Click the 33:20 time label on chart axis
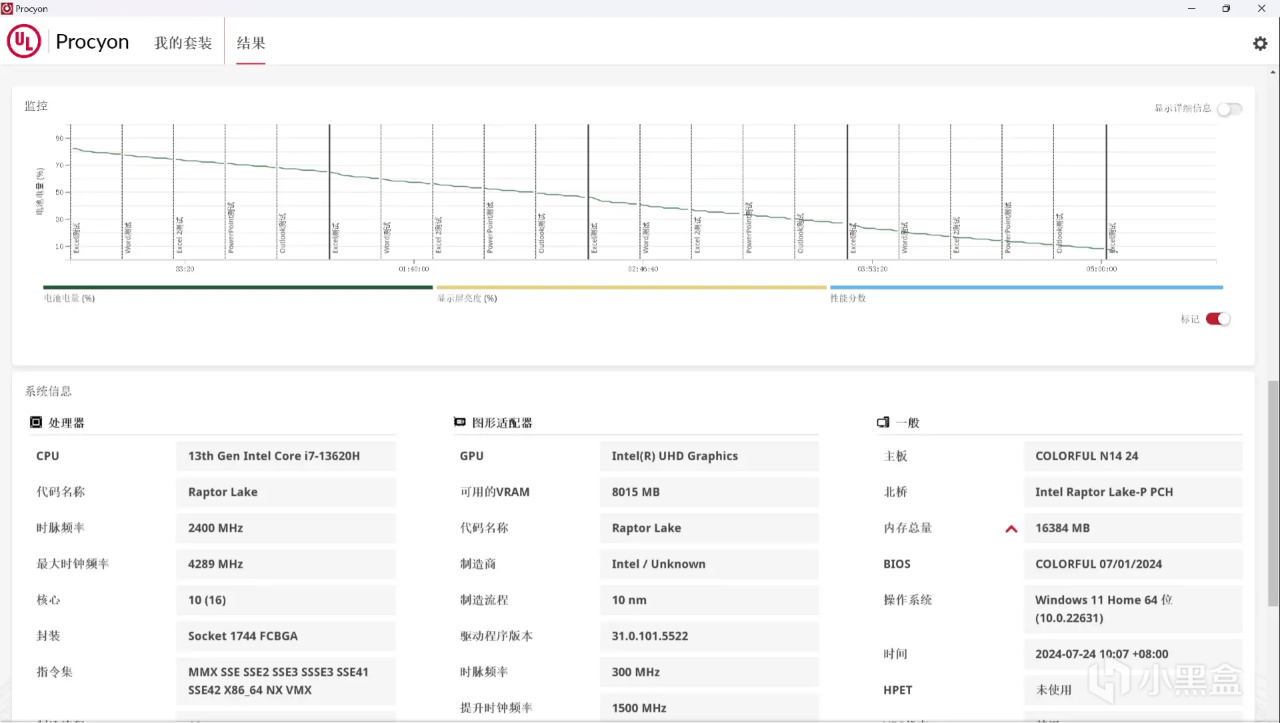Image resolution: width=1280 pixels, height=723 pixels. pyautogui.click(x=184, y=269)
